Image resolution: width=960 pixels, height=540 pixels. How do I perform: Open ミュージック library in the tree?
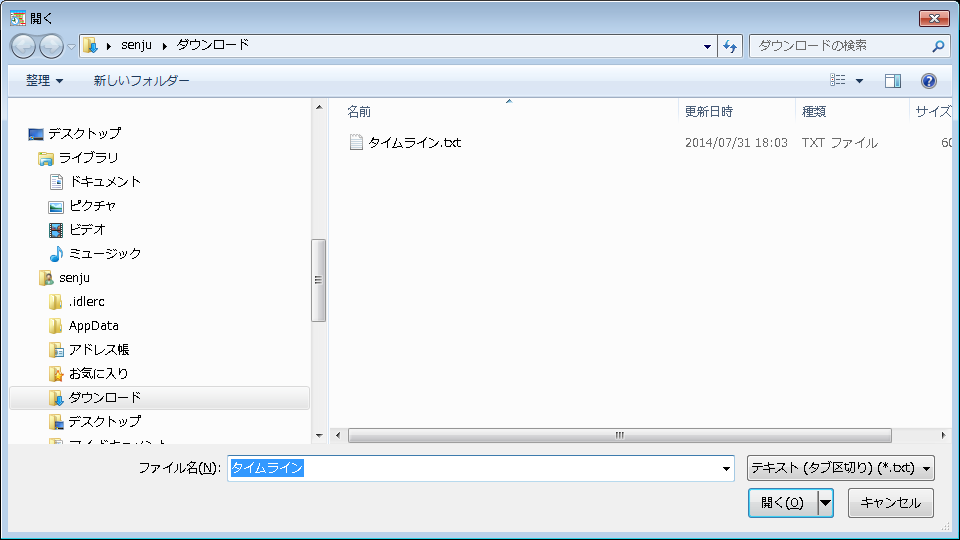(x=105, y=253)
